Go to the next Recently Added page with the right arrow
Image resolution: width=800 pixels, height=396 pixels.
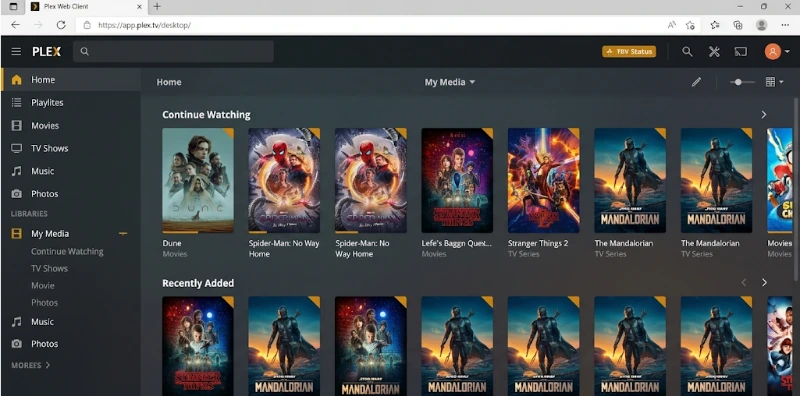(764, 283)
